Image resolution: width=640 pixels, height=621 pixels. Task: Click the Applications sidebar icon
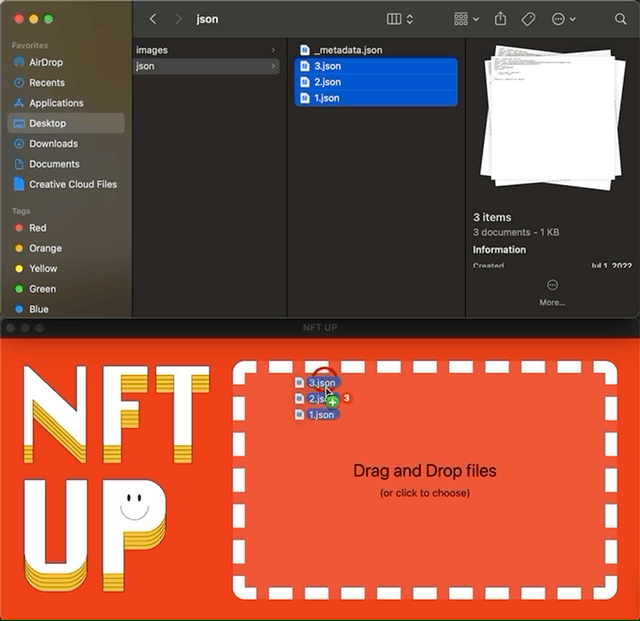tap(19, 103)
